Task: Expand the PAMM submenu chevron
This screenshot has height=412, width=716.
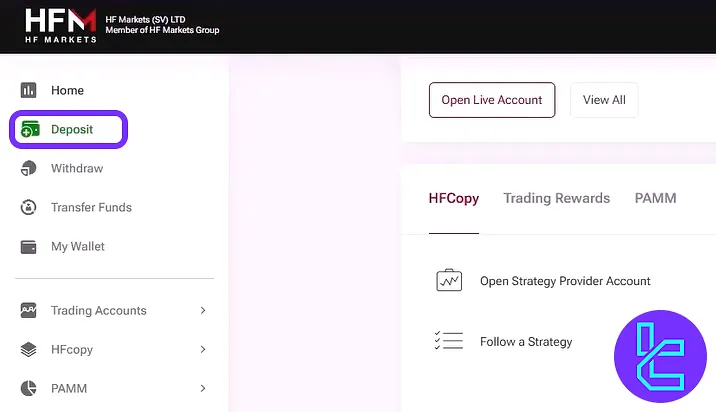Action: click(x=203, y=388)
